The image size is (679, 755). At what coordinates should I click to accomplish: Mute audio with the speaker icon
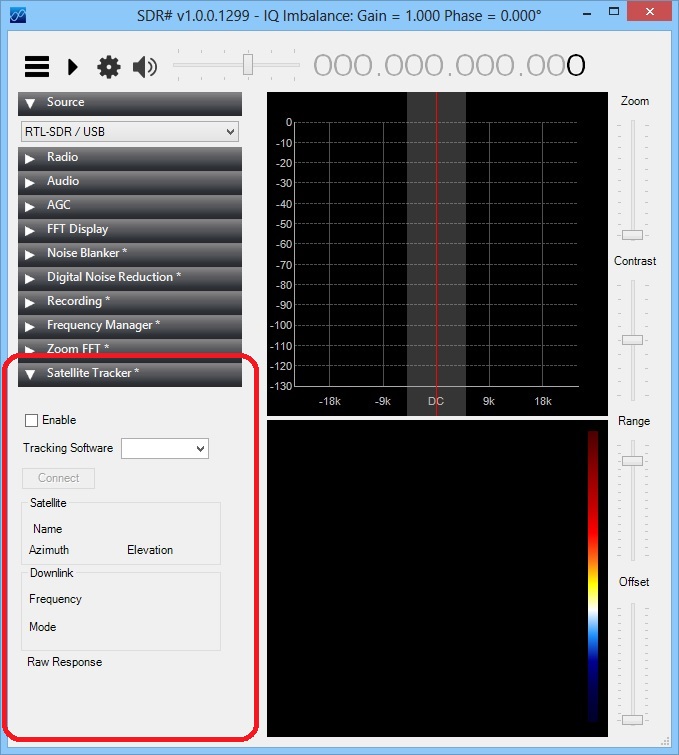pyautogui.click(x=145, y=66)
